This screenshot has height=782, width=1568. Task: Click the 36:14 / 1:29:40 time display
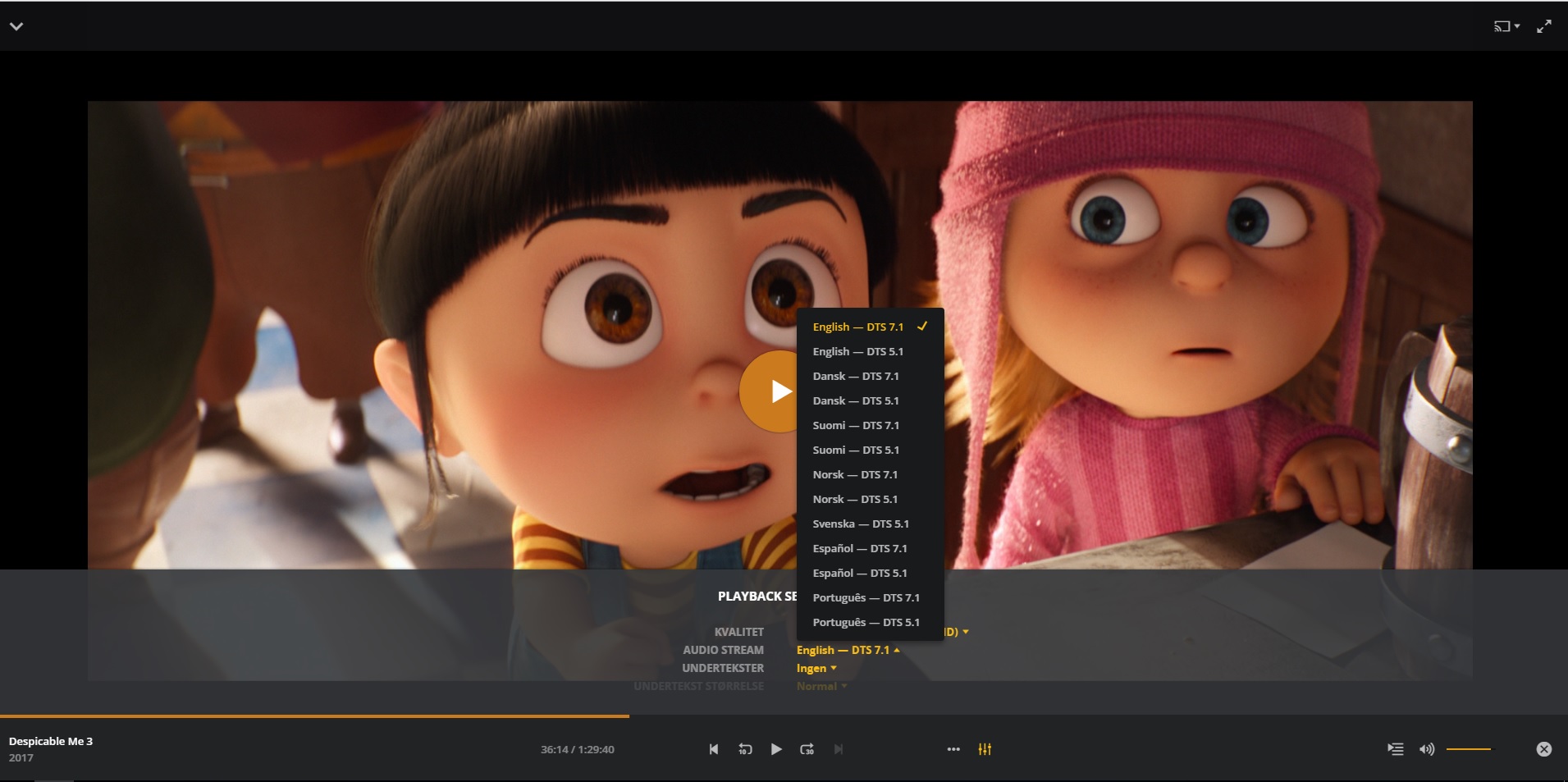(578, 749)
